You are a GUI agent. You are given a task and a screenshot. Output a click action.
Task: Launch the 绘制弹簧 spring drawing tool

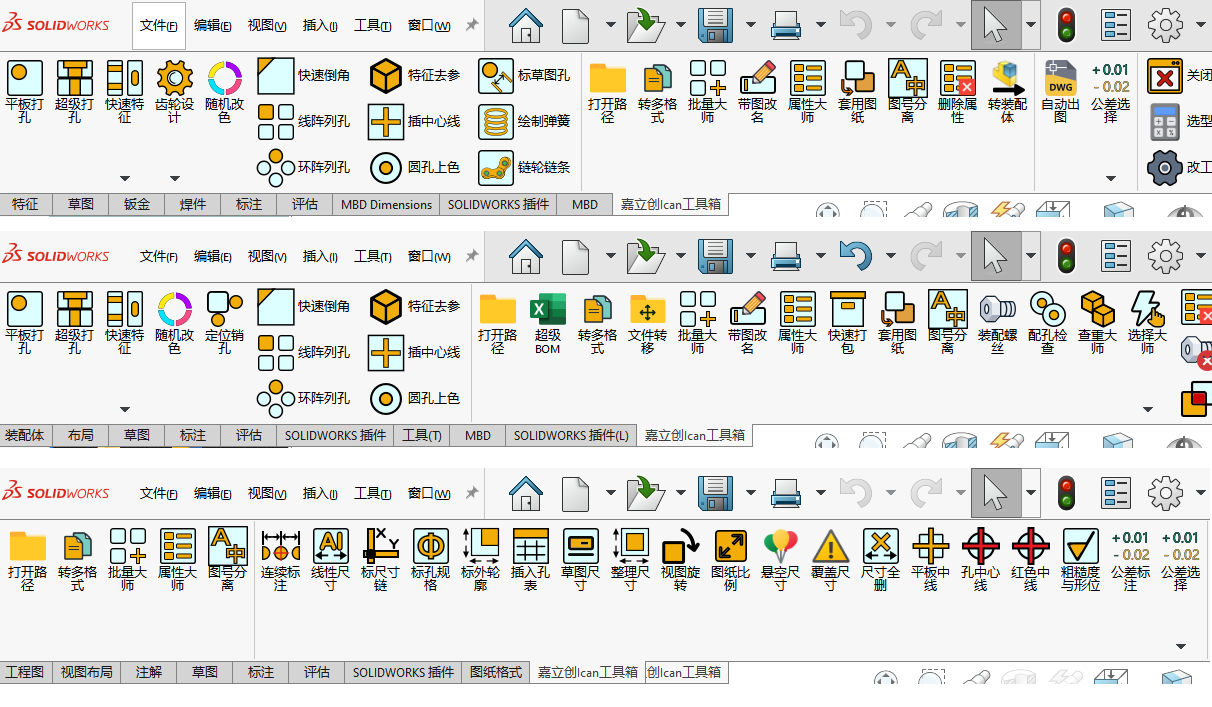pyautogui.click(x=524, y=121)
